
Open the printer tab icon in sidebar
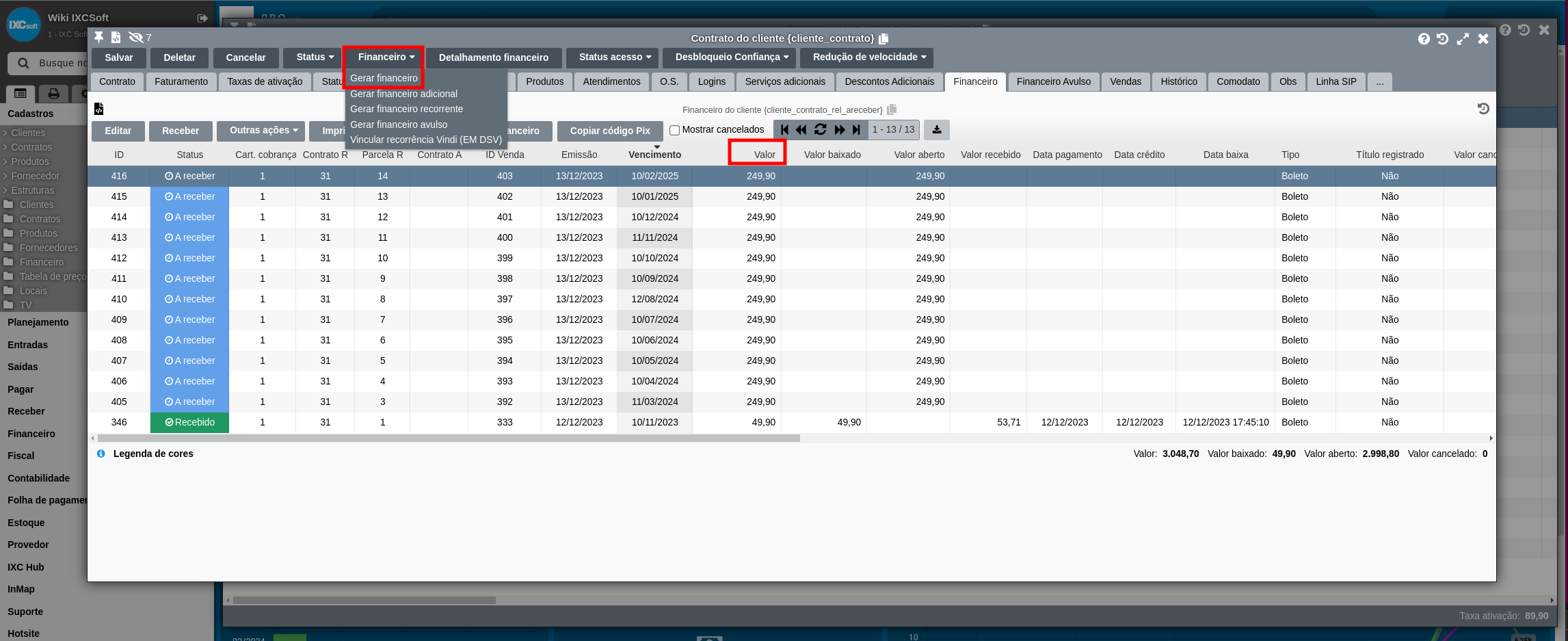click(x=53, y=94)
